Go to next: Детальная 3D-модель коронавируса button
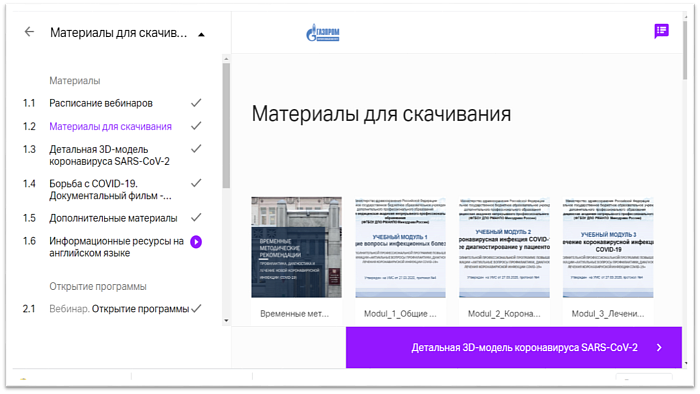700x394 pixels. (x=514, y=348)
